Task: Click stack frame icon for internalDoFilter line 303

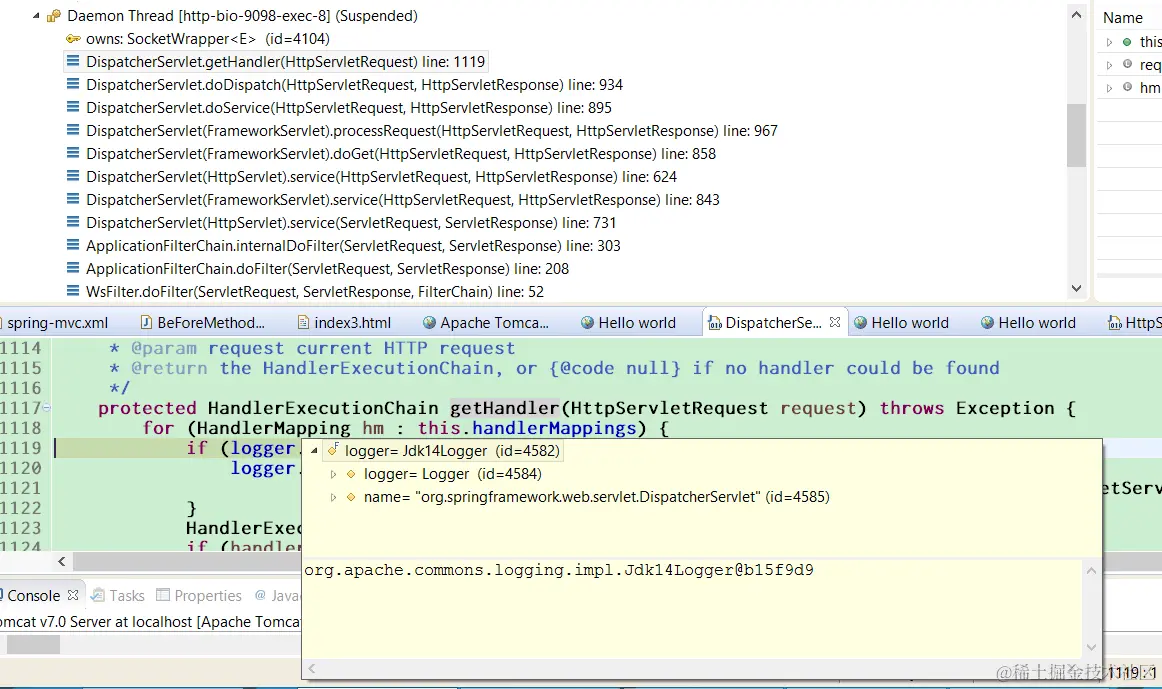Action: (73, 245)
